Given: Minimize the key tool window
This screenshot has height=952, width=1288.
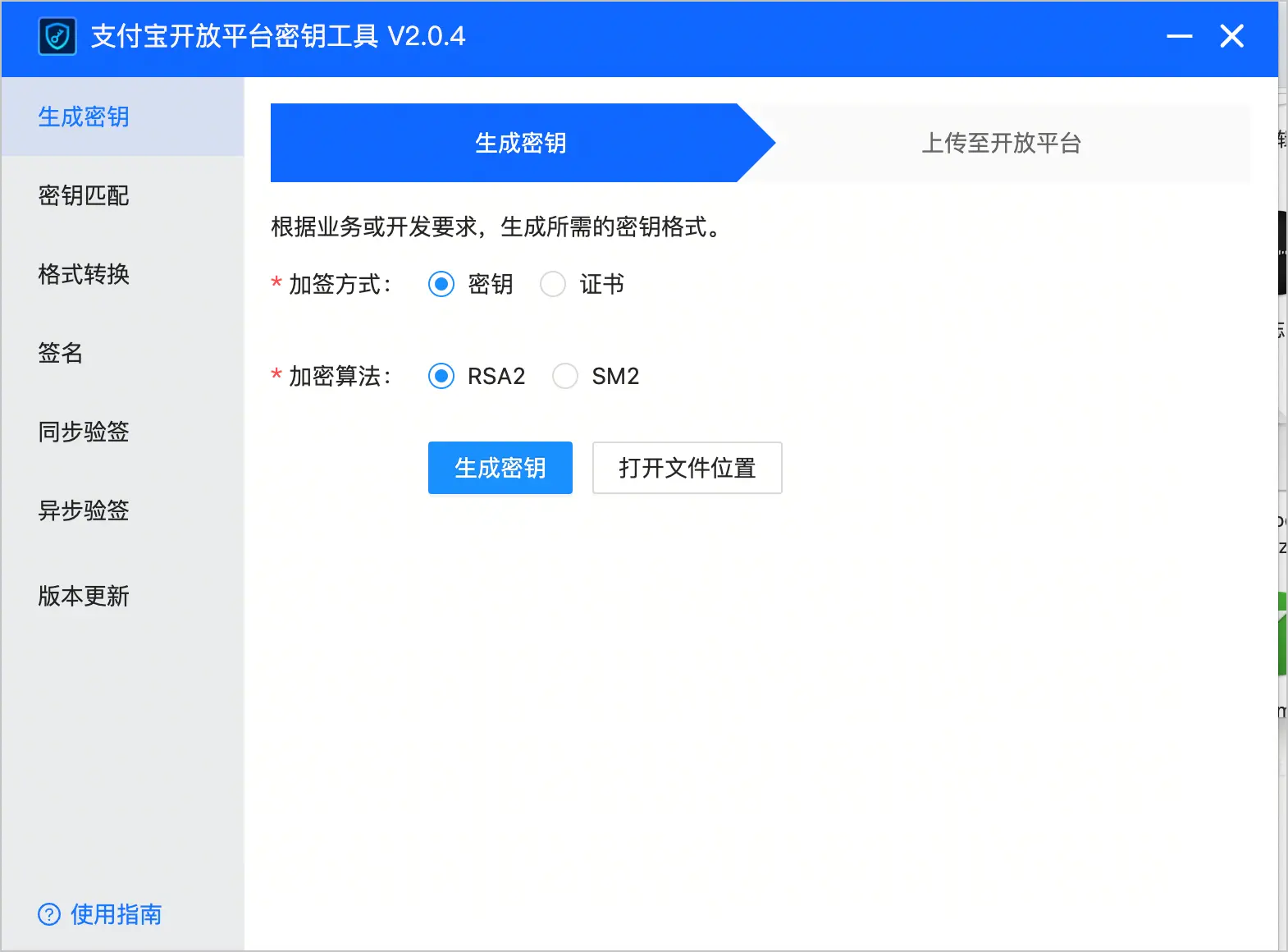Looking at the screenshot, I should pyautogui.click(x=1180, y=36).
